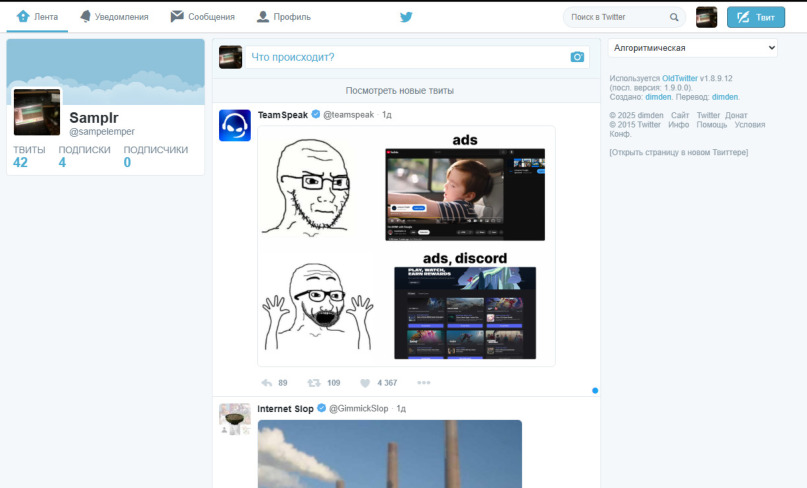Image resolution: width=807 pixels, height=488 pixels.
Task: Go to Уведомления notifications tab
Action: coord(114,17)
